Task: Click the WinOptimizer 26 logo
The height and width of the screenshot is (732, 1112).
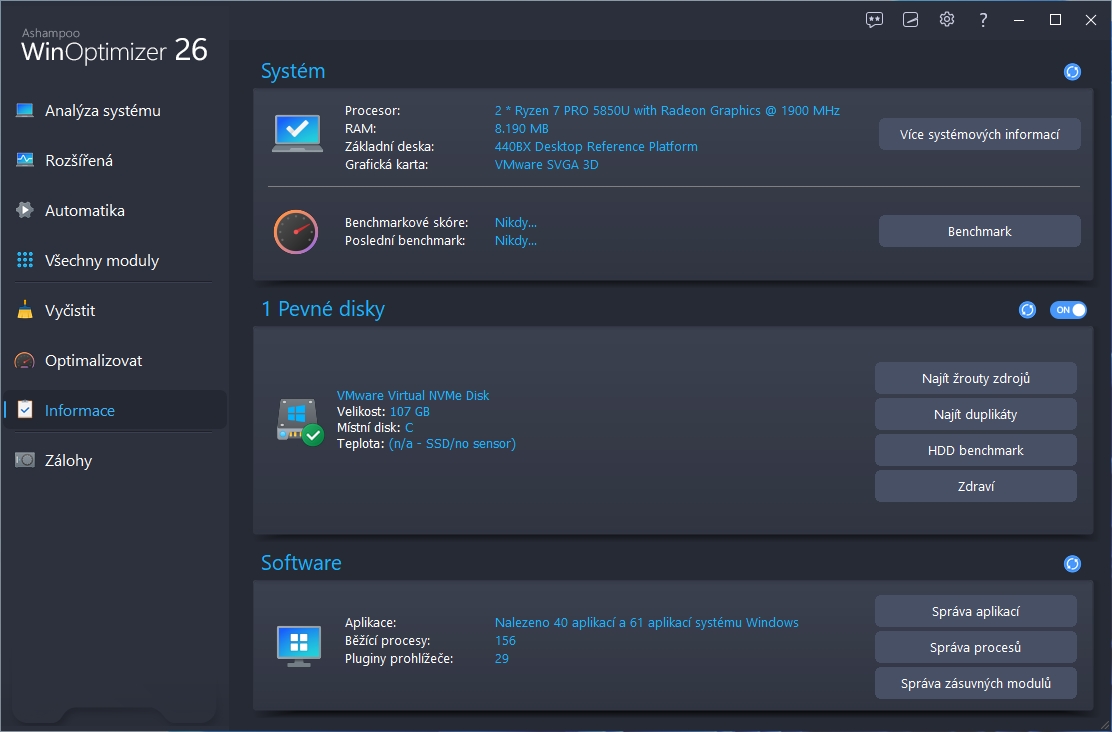Action: pos(114,47)
